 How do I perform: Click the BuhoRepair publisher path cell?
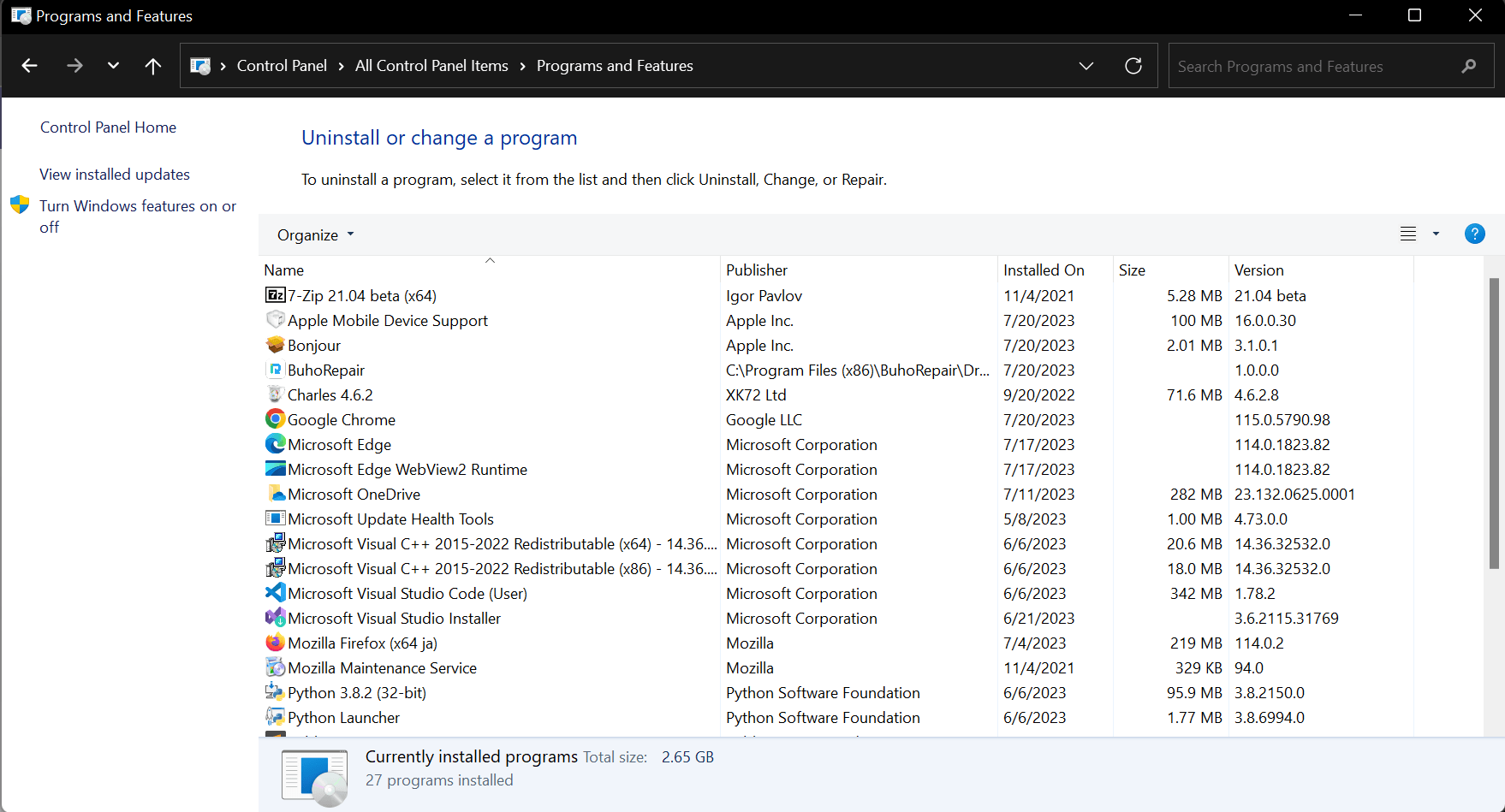click(858, 370)
